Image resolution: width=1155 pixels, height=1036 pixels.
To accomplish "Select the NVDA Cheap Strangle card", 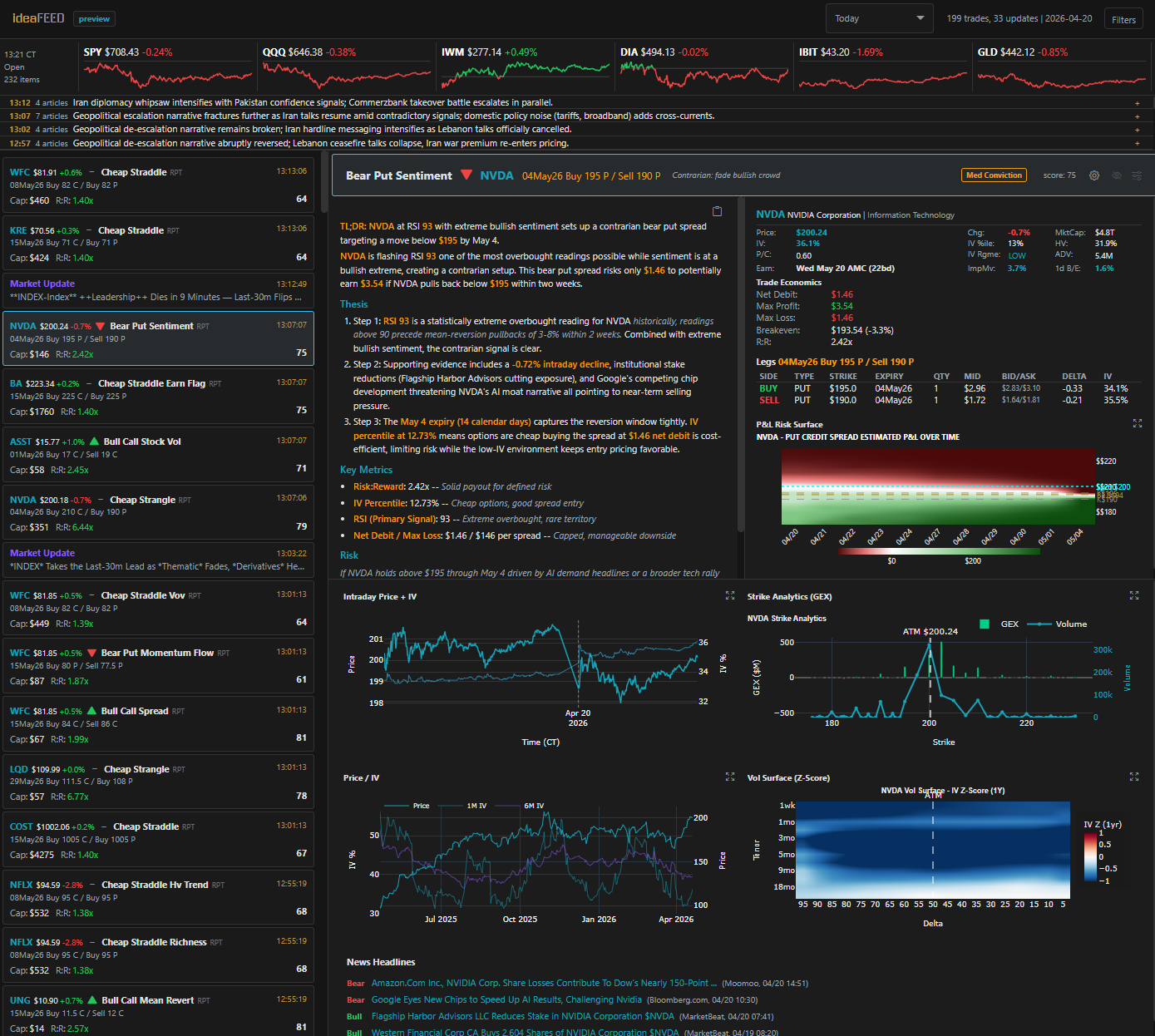I will pos(158,513).
